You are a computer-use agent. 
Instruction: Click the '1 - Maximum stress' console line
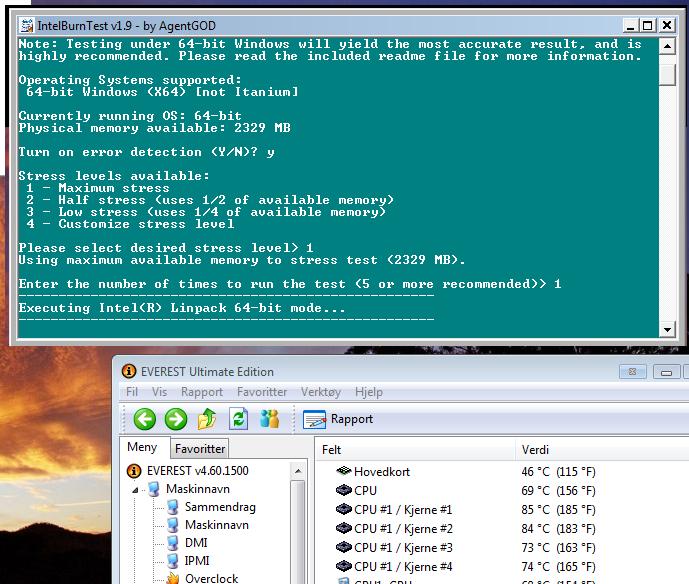tap(98, 188)
